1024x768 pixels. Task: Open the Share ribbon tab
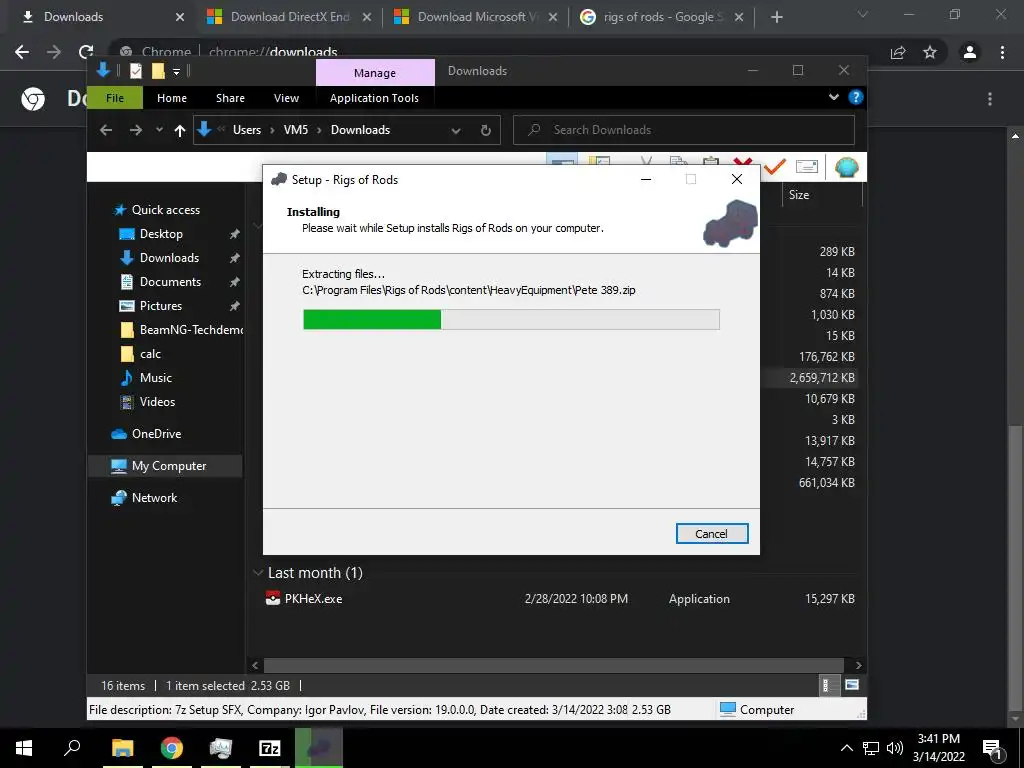231,98
